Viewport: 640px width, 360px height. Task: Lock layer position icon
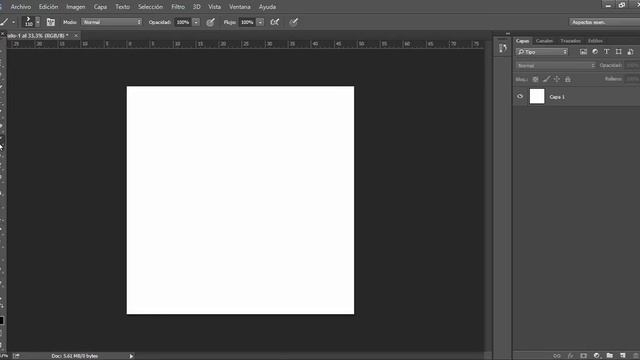coord(557,79)
